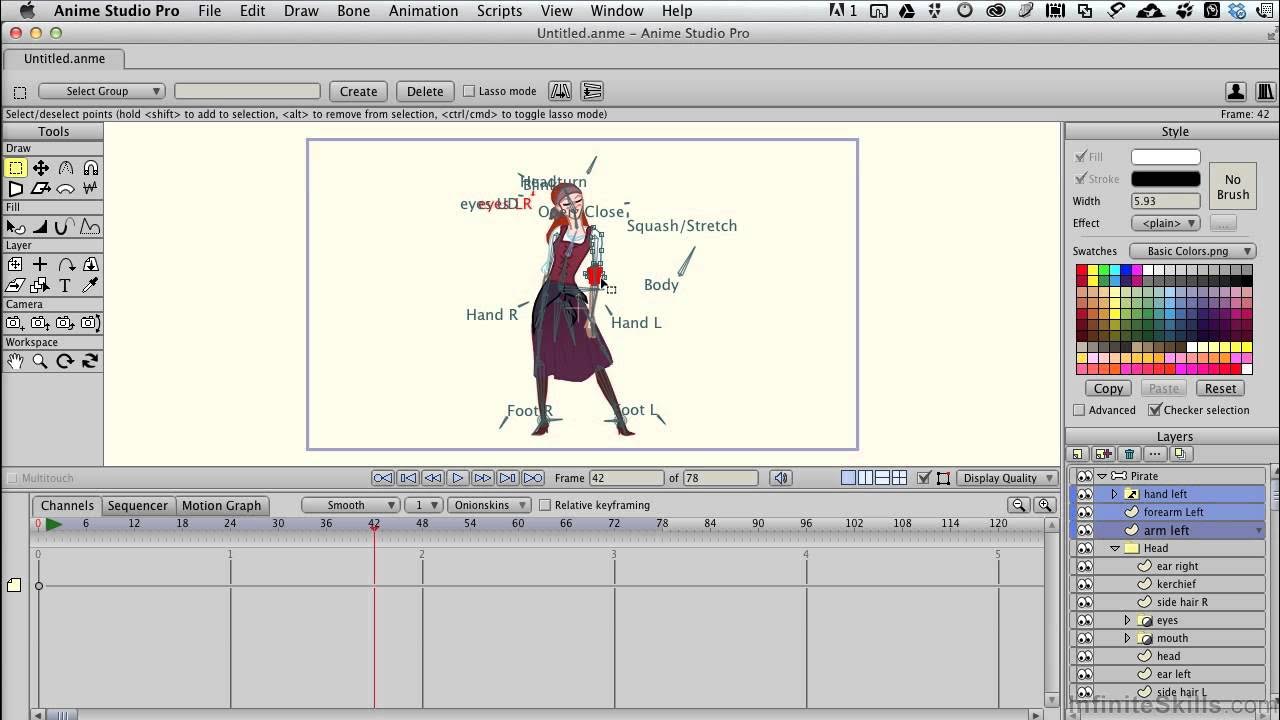Click the Create group button
The image size is (1280, 720).
point(358,91)
